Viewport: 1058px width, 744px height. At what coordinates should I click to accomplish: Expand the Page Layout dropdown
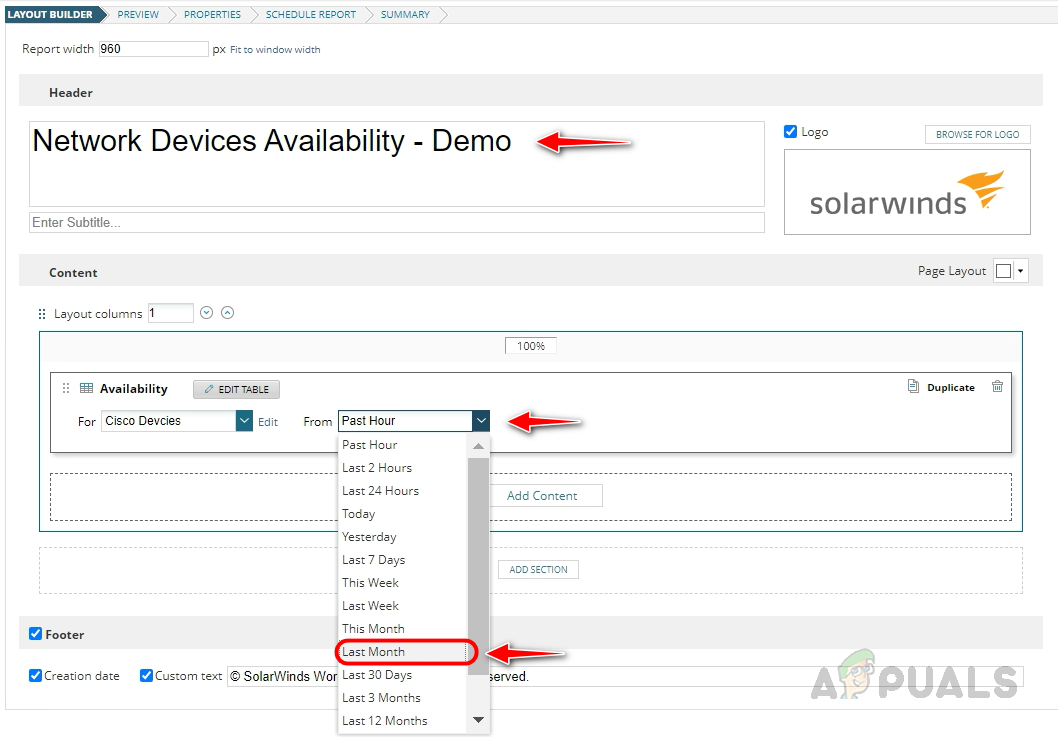click(1020, 271)
